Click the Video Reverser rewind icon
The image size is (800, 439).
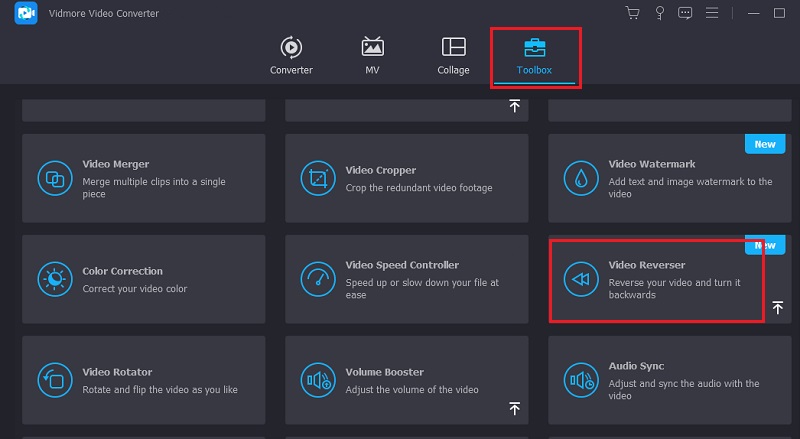581,279
